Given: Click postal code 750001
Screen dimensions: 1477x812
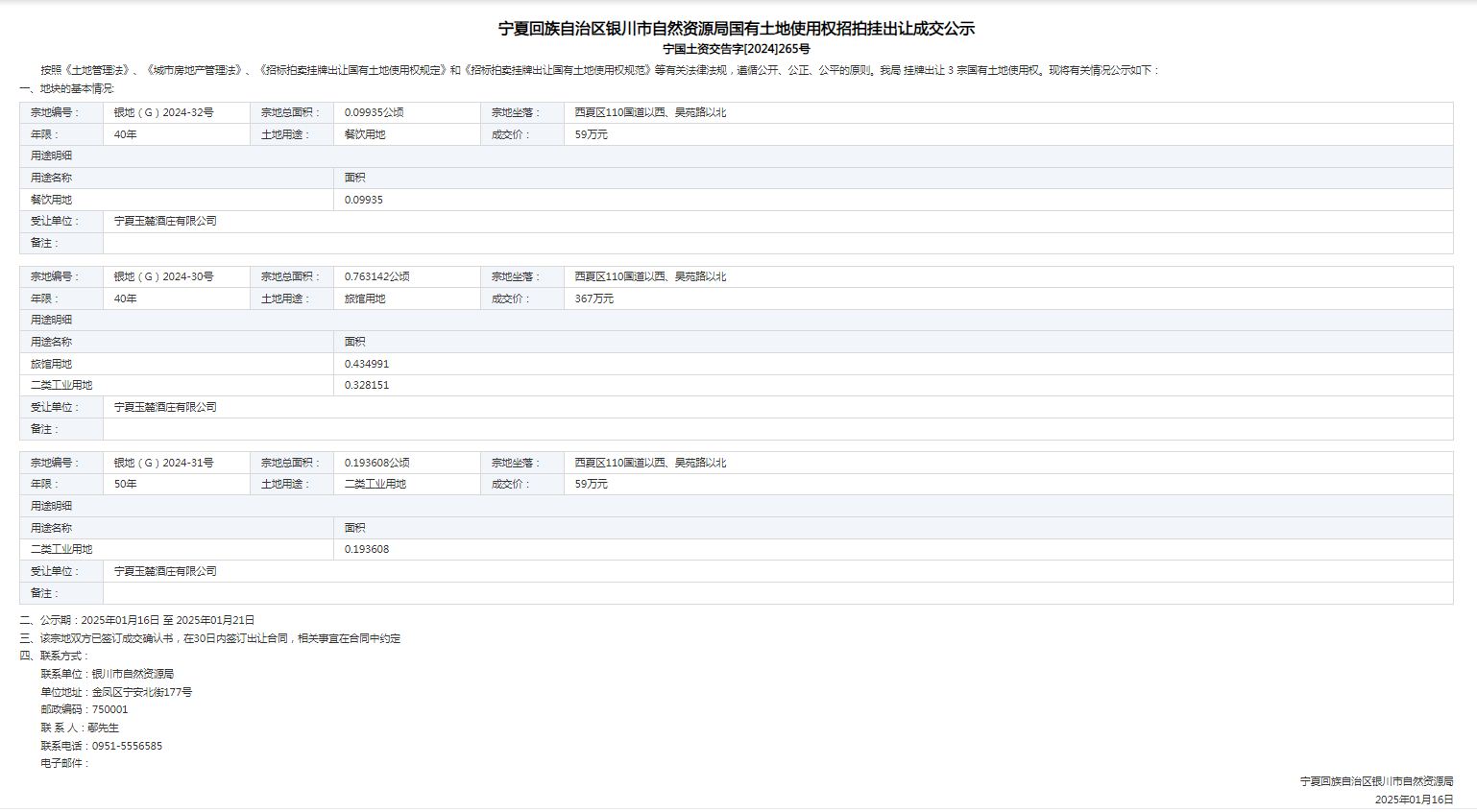Looking at the screenshot, I should (x=109, y=709).
